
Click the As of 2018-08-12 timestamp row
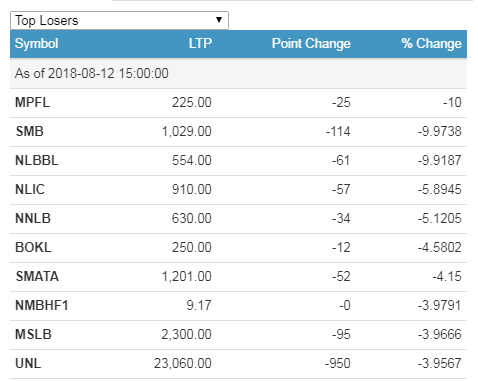point(238,73)
